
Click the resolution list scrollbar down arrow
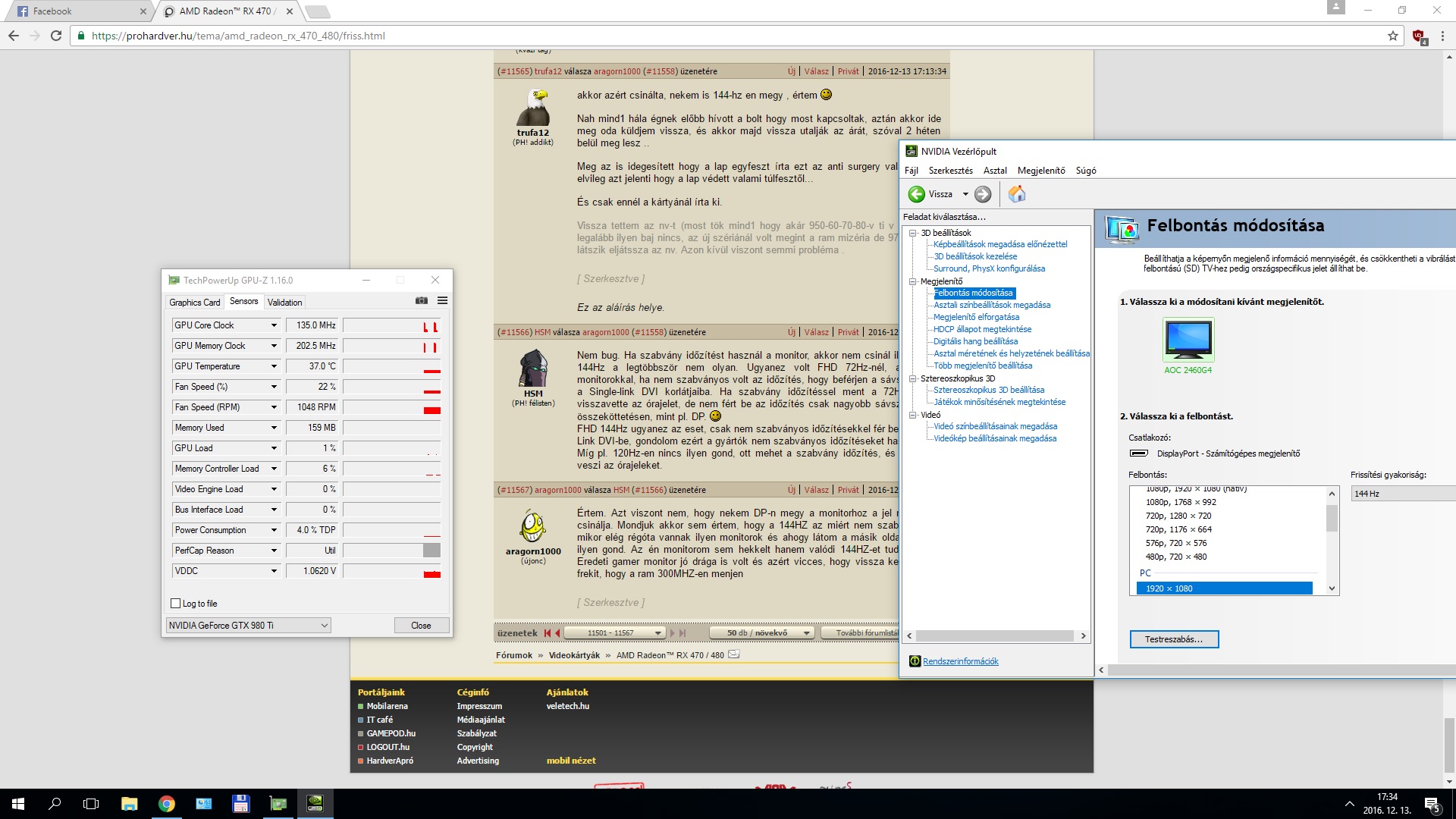coord(1332,588)
